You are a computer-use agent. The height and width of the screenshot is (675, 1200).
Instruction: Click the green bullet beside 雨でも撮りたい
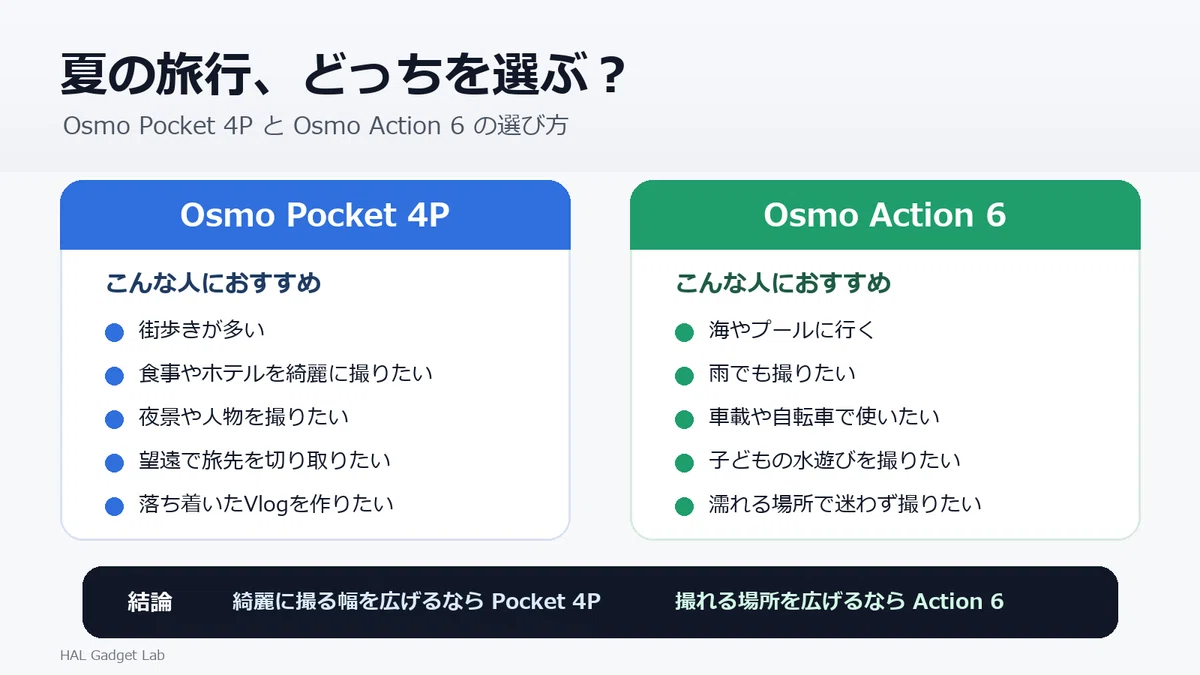tap(684, 376)
